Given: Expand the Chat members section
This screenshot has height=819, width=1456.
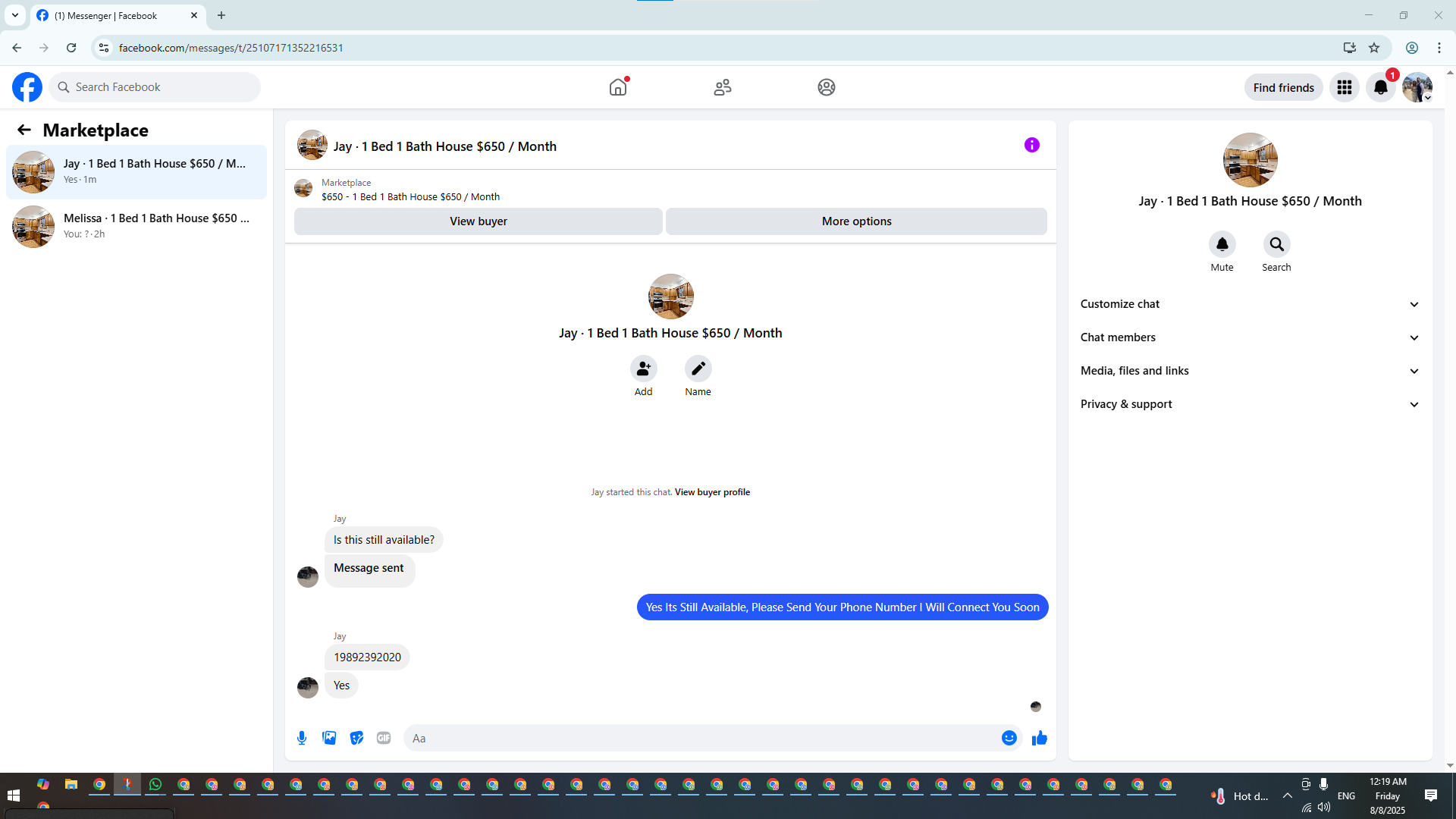Looking at the screenshot, I should click(1249, 337).
